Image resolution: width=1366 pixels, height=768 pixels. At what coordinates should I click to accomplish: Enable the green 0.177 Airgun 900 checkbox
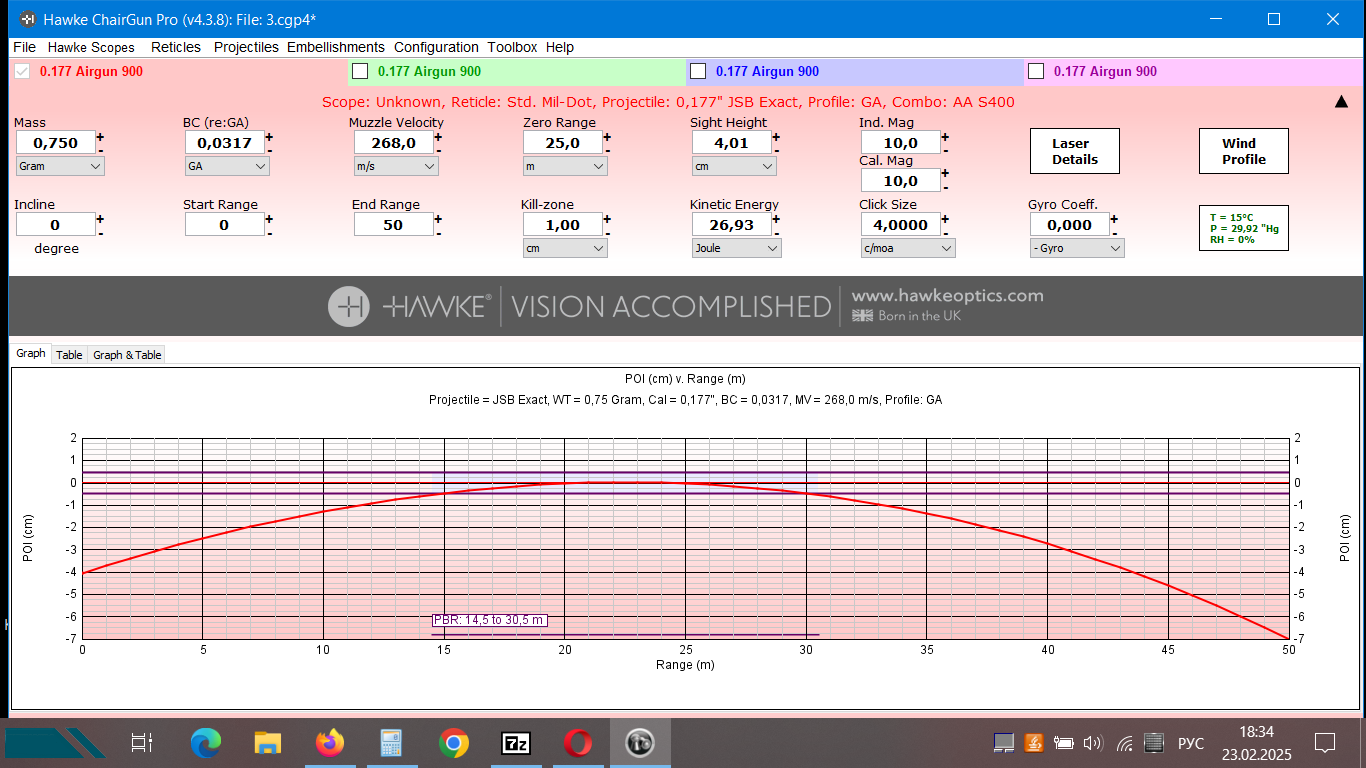361,71
